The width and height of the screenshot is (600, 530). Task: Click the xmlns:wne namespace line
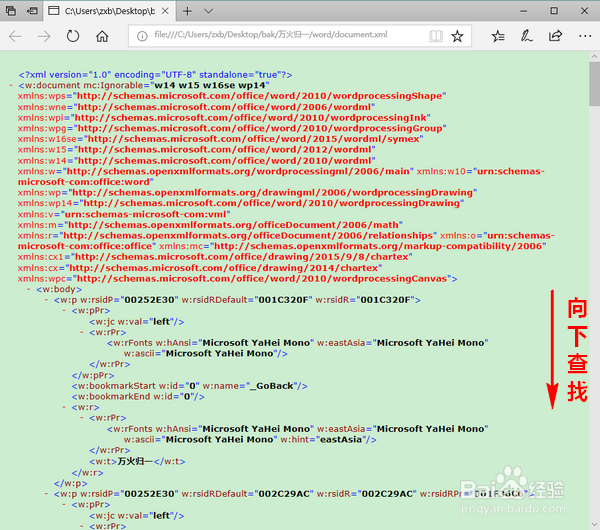pyautogui.click(x=196, y=107)
